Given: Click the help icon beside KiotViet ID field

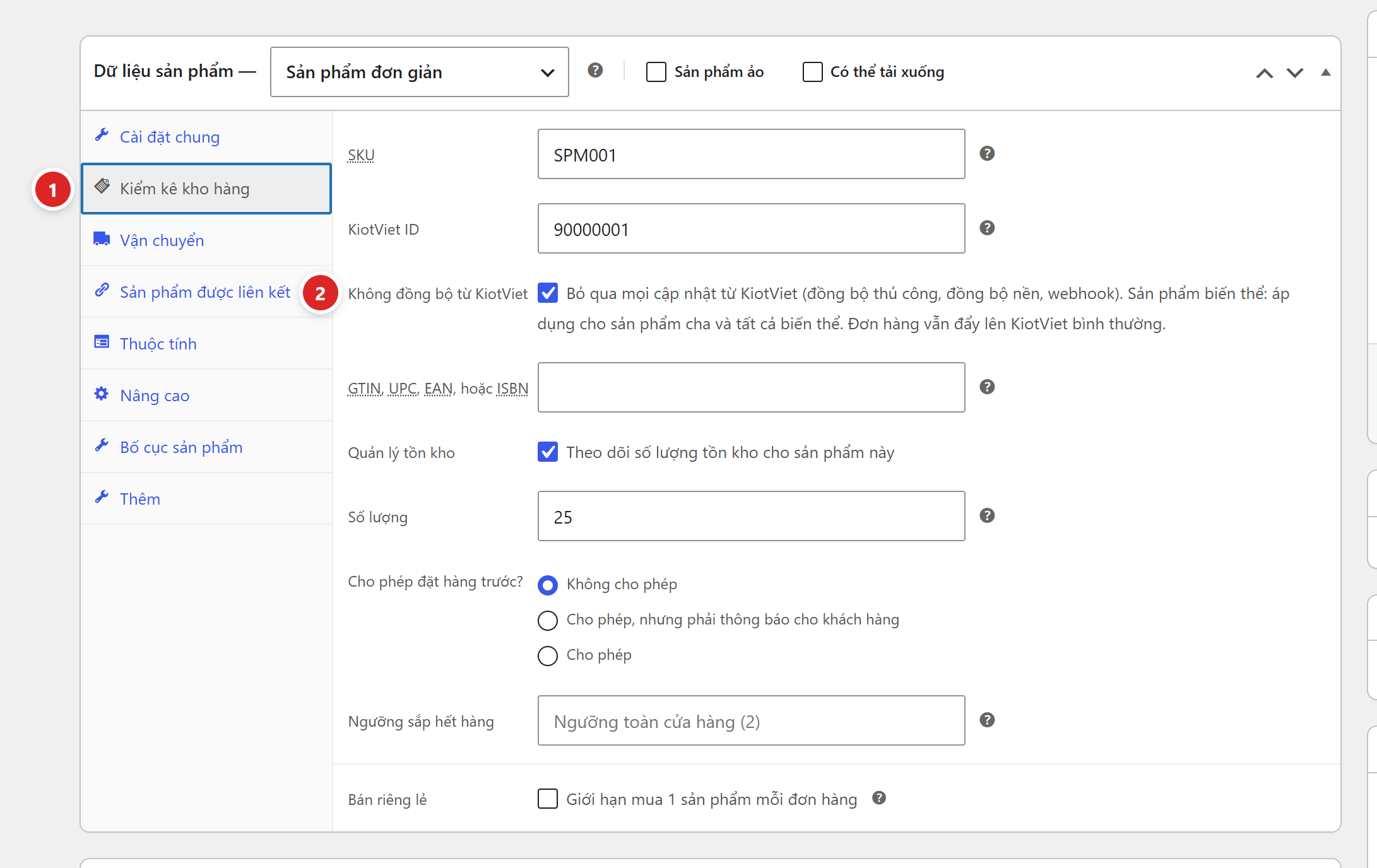Looking at the screenshot, I should tap(987, 228).
